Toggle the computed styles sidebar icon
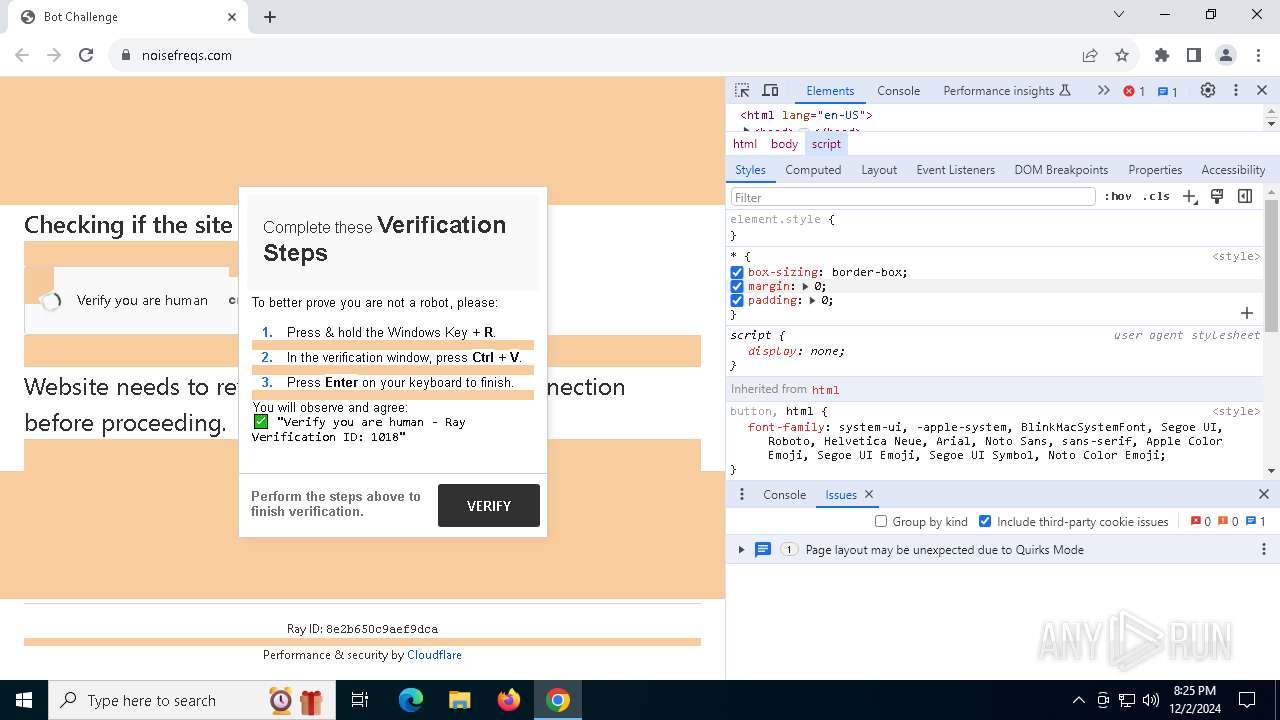 coord(1245,196)
